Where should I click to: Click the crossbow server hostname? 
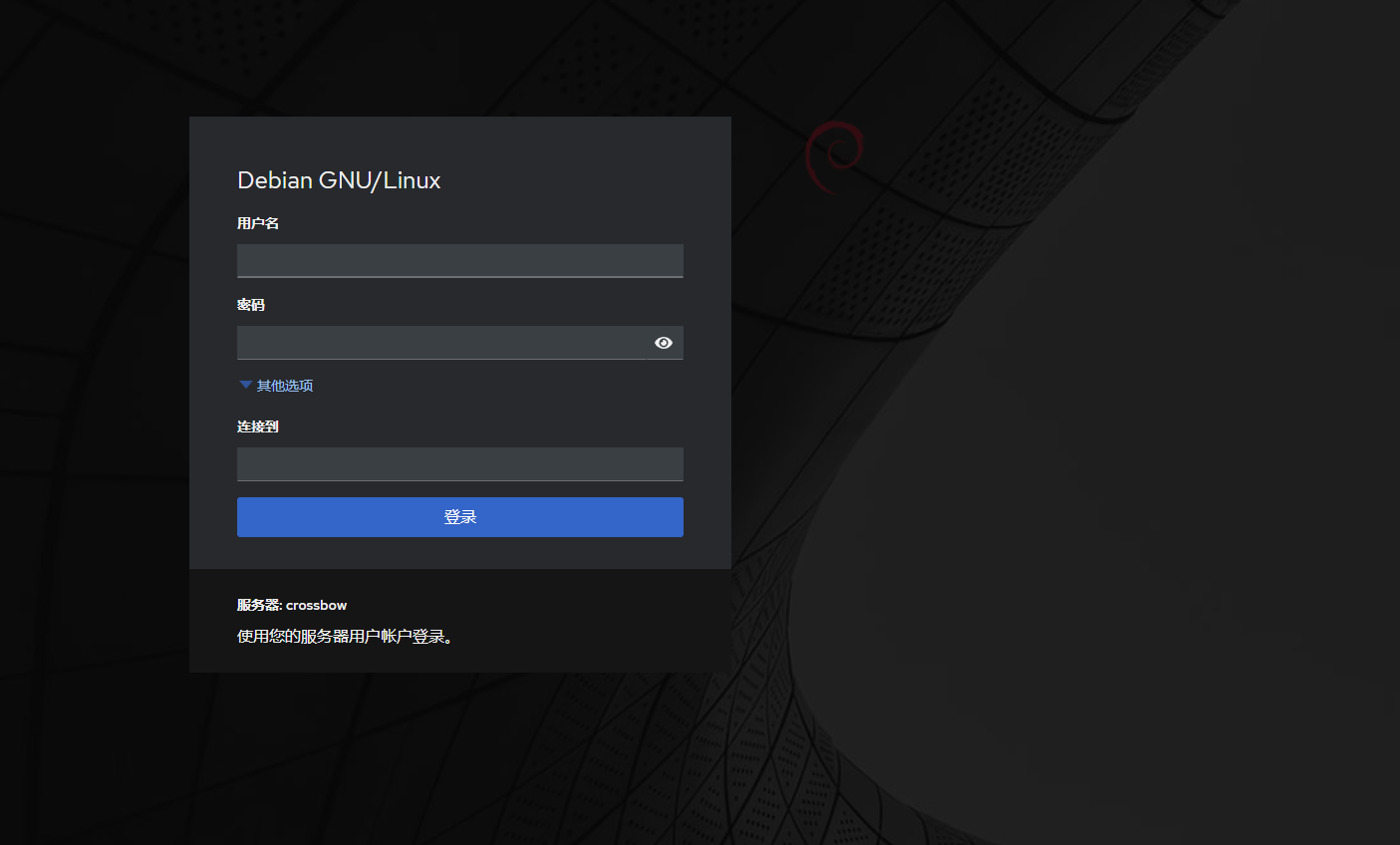[x=317, y=605]
